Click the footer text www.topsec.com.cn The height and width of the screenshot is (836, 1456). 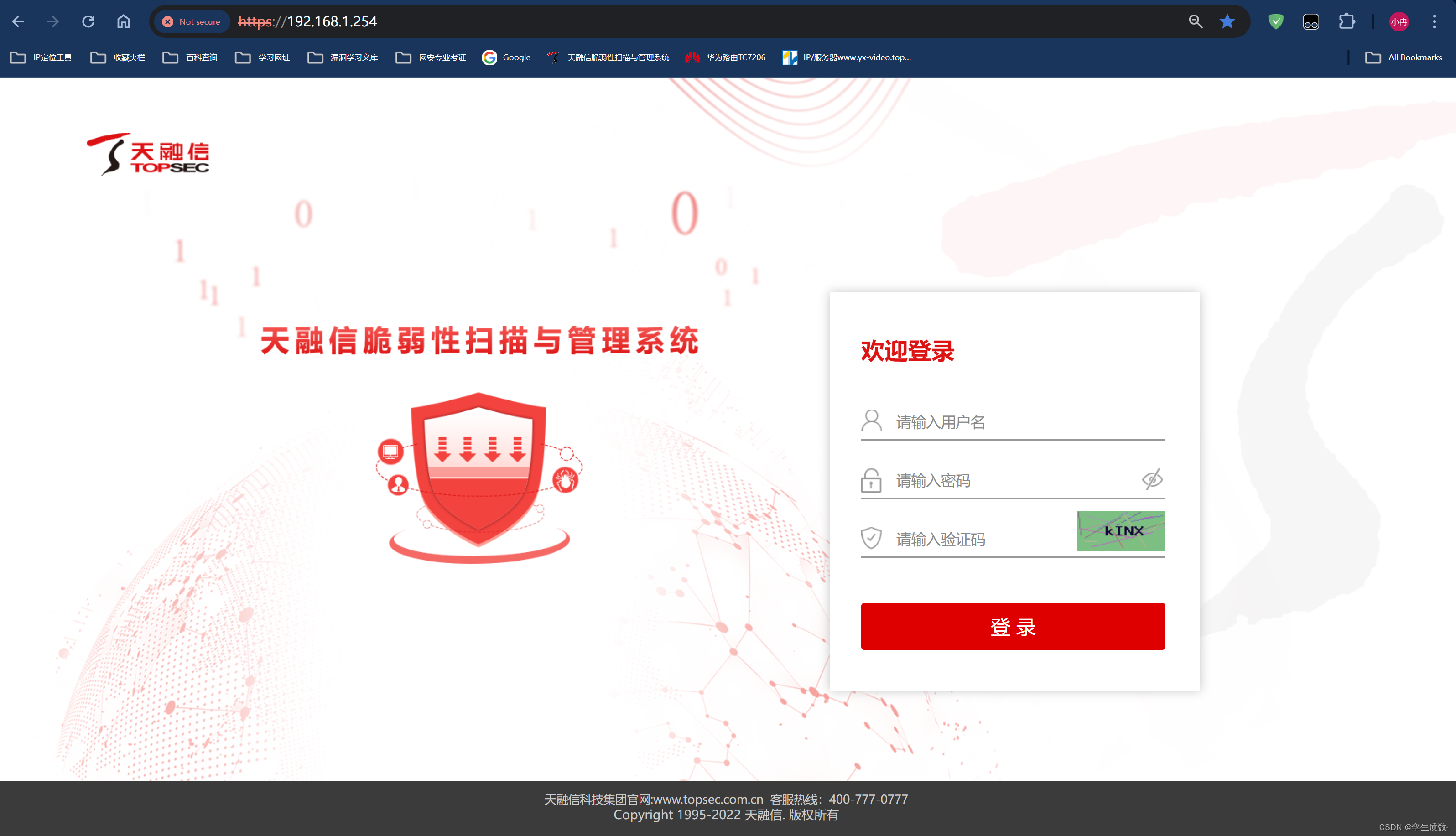coord(708,799)
